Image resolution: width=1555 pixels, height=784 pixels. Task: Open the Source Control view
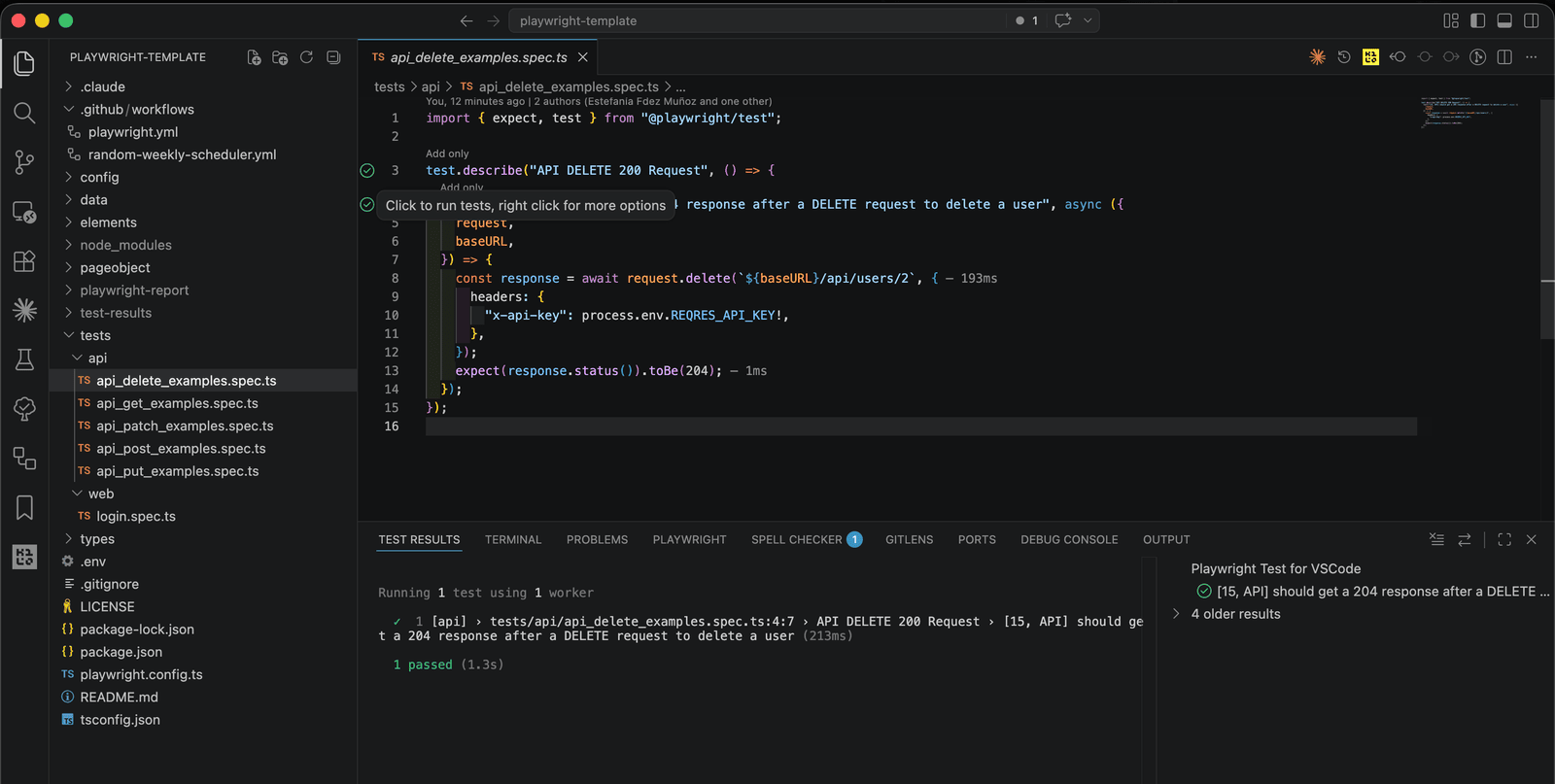pos(24,162)
